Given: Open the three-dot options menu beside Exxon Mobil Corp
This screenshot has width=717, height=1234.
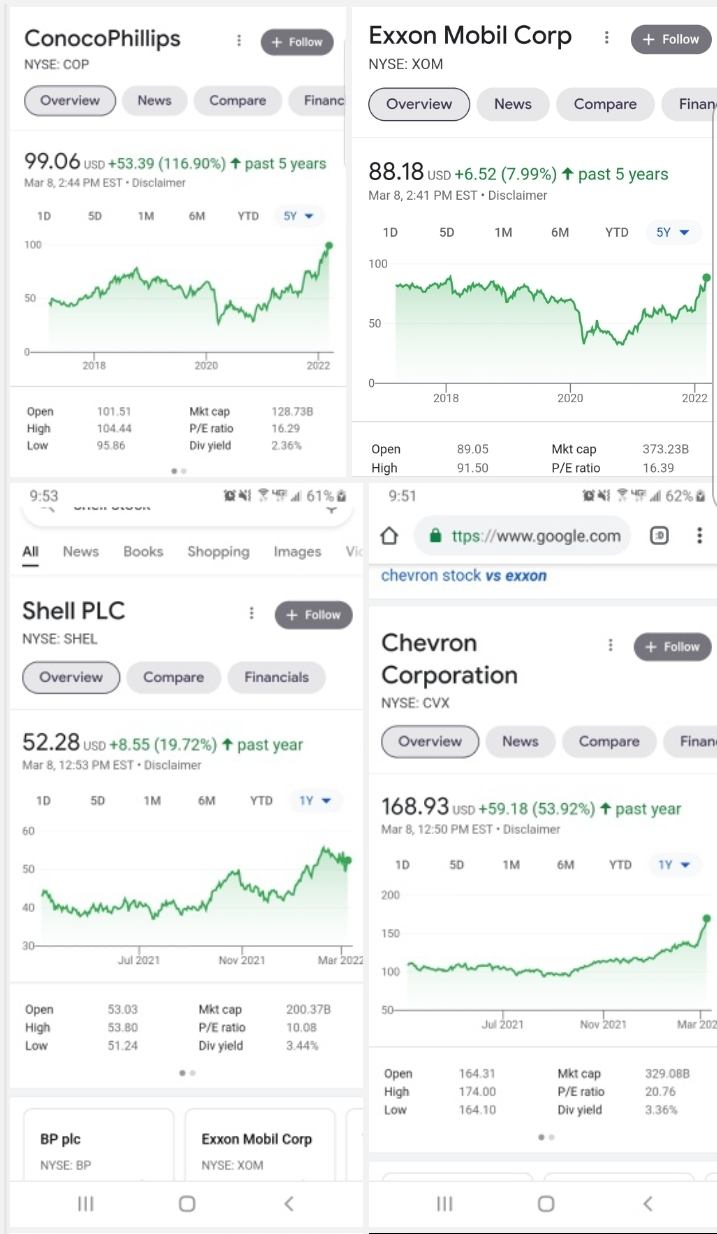Looking at the screenshot, I should (607, 37).
